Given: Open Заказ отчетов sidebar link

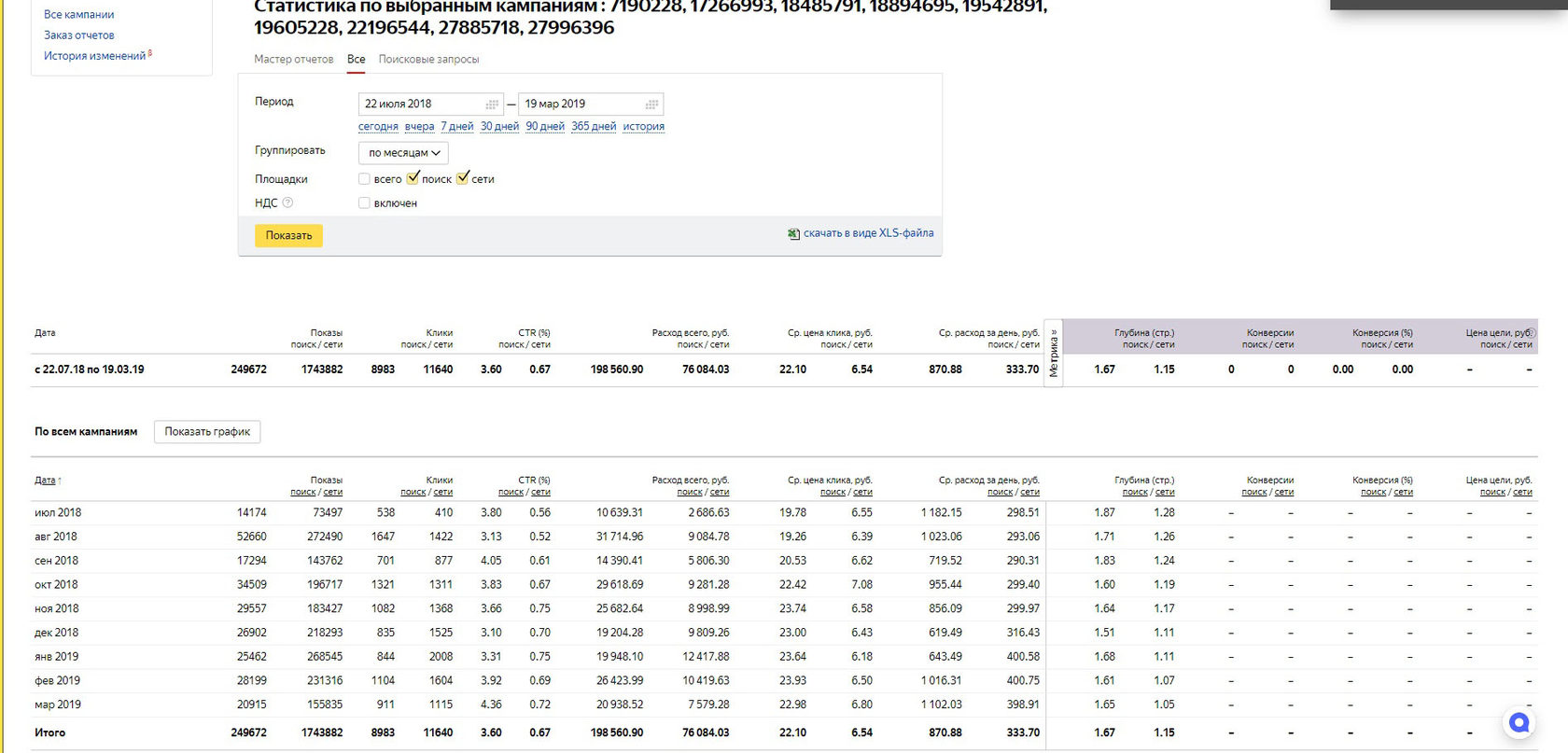Looking at the screenshot, I should click(x=79, y=35).
